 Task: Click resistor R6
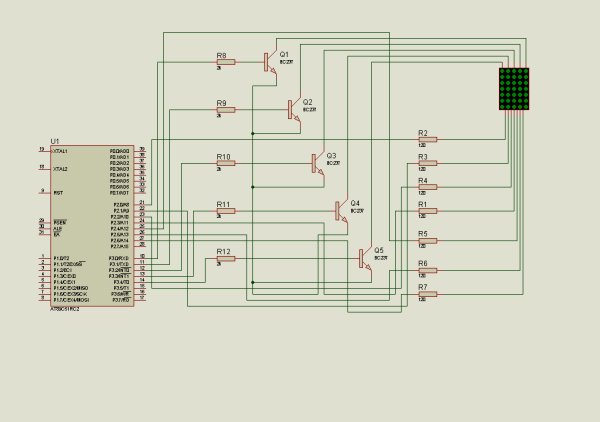[428, 270]
